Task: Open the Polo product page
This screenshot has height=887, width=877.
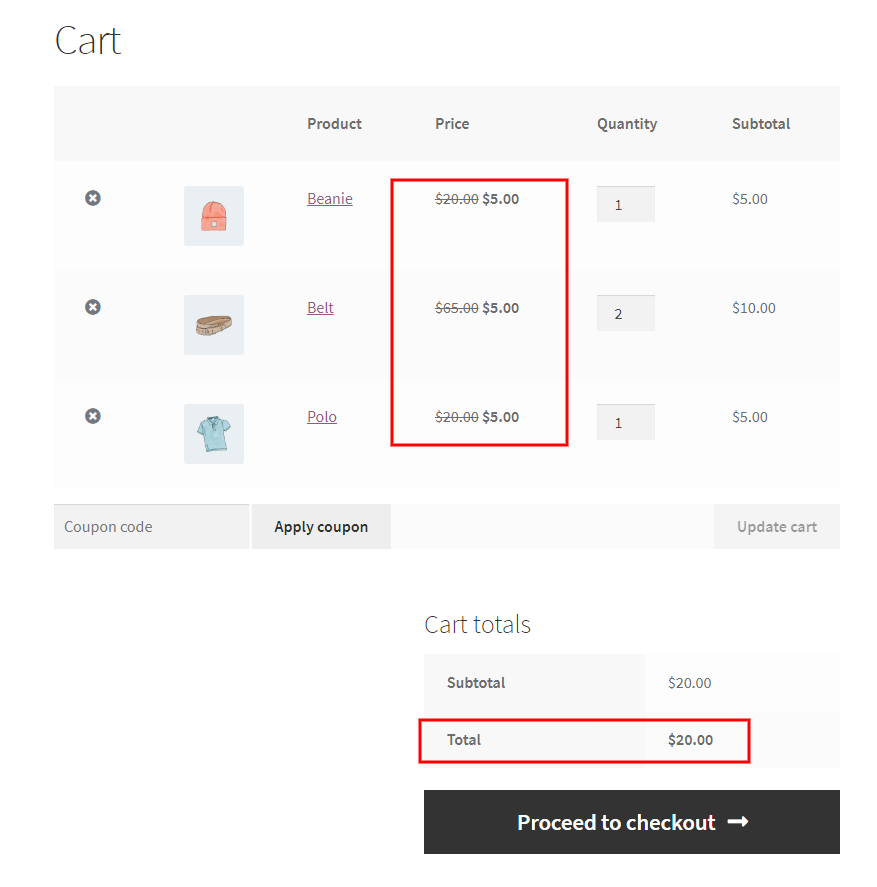Action: click(321, 416)
